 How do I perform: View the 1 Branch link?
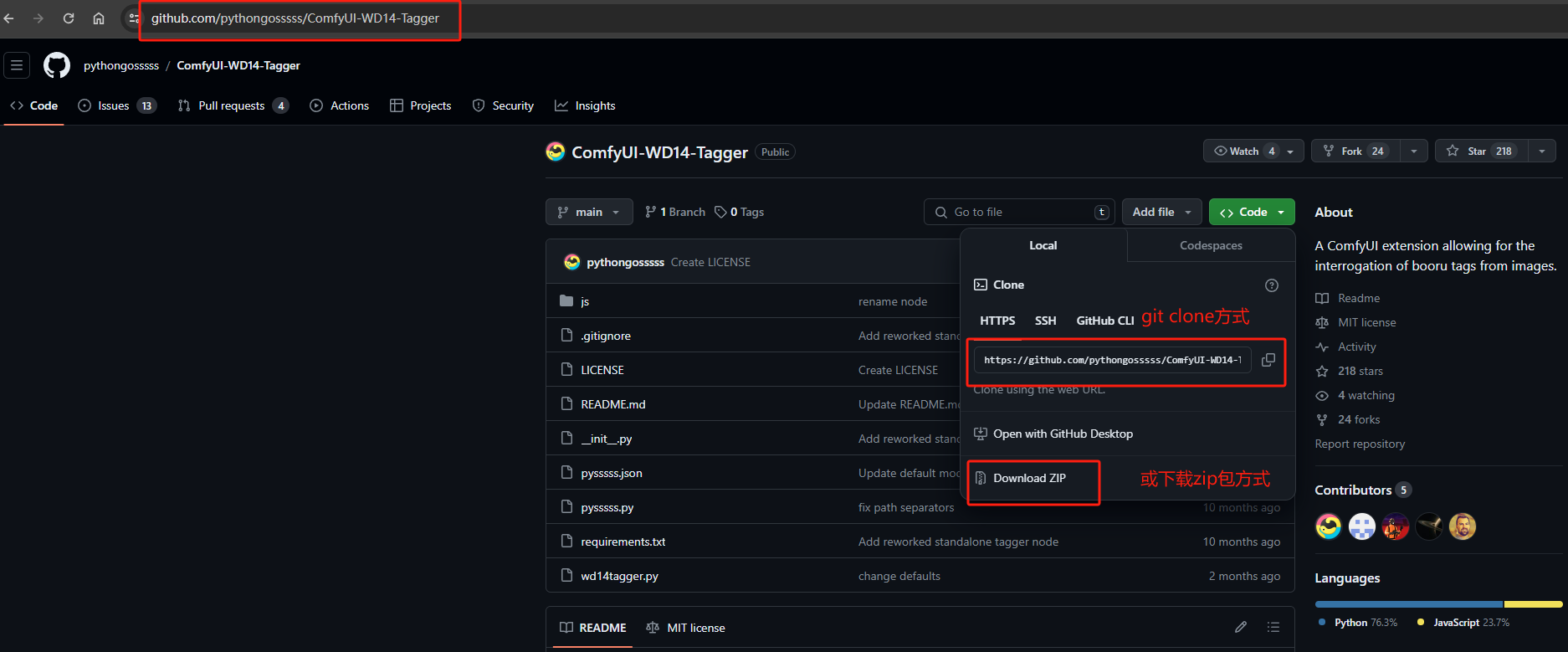pos(675,212)
